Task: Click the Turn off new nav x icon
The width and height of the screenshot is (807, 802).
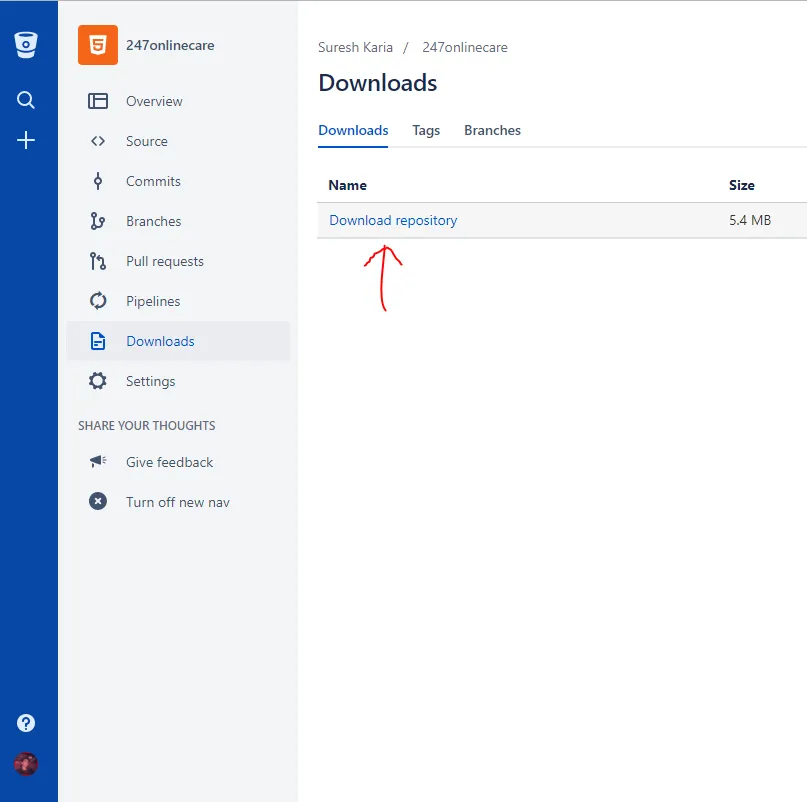Action: [x=98, y=501]
